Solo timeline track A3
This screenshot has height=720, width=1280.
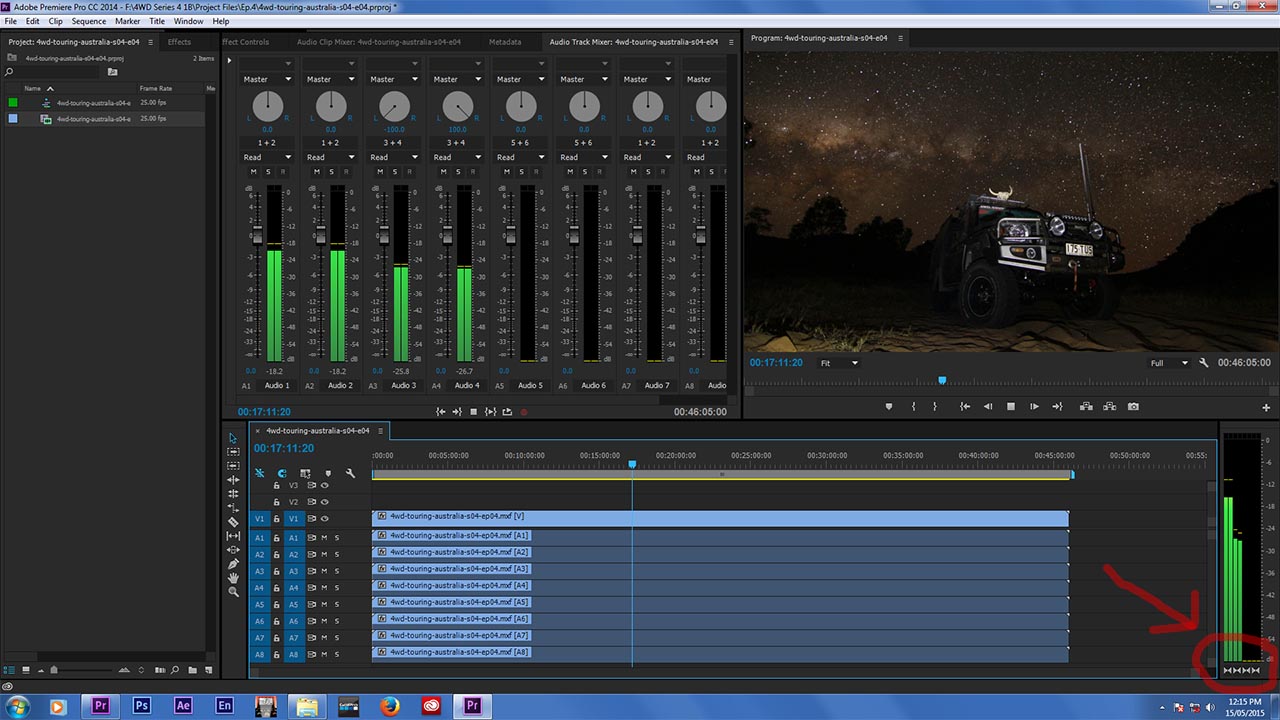pyautogui.click(x=337, y=571)
